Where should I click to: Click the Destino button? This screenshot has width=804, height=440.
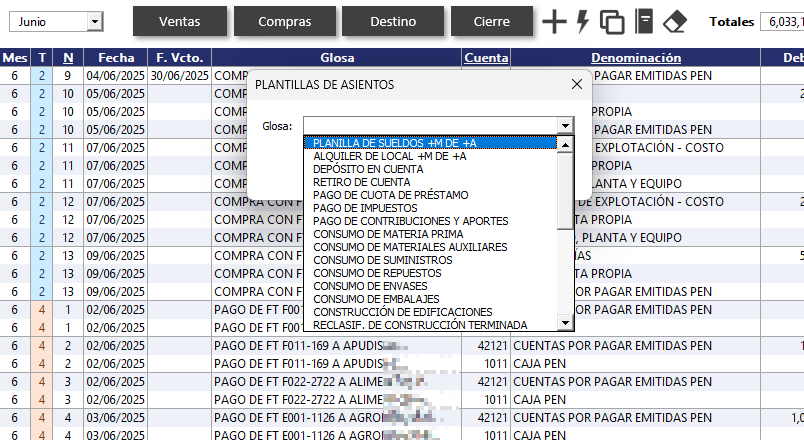click(x=393, y=22)
